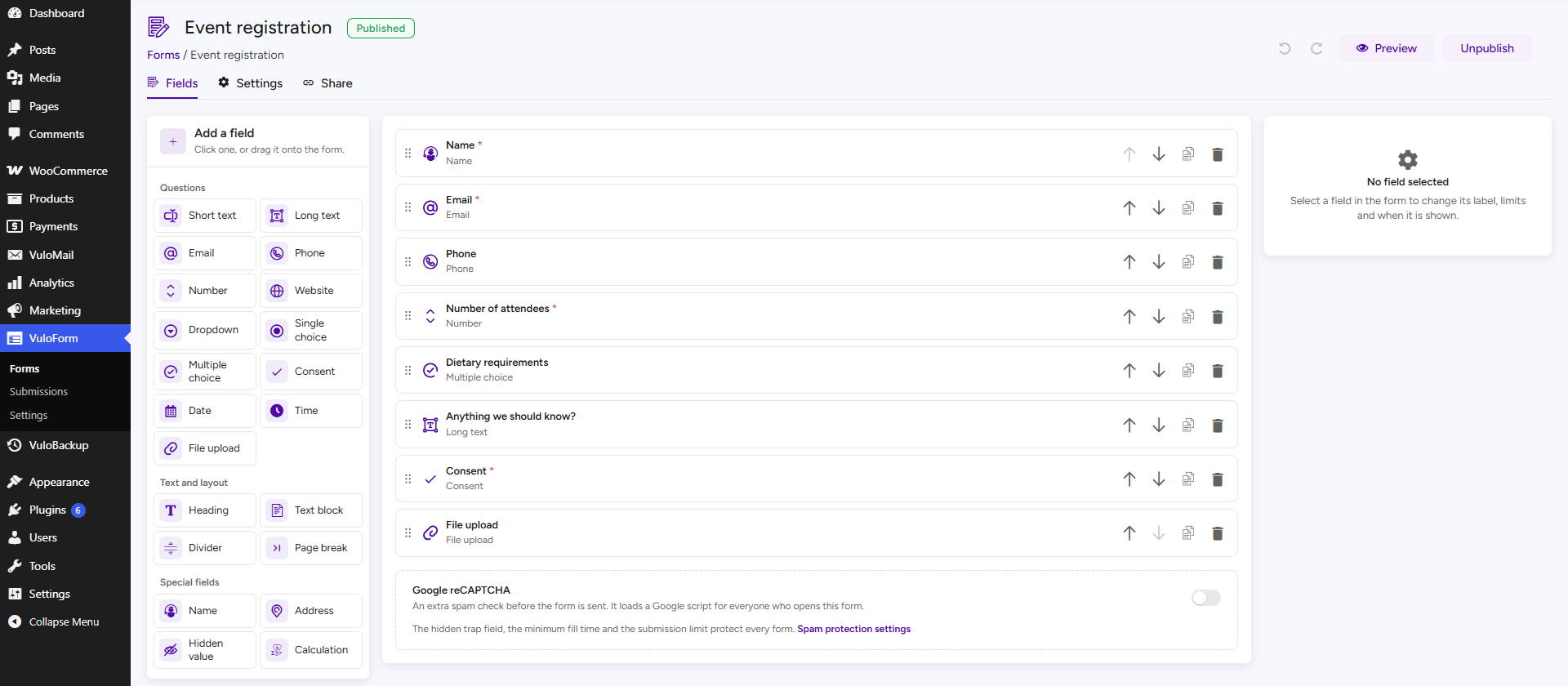The width and height of the screenshot is (1568, 686).
Task: Open VuloBackup in the sidebar
Action: pyautogui.click(x=65, y=445)
